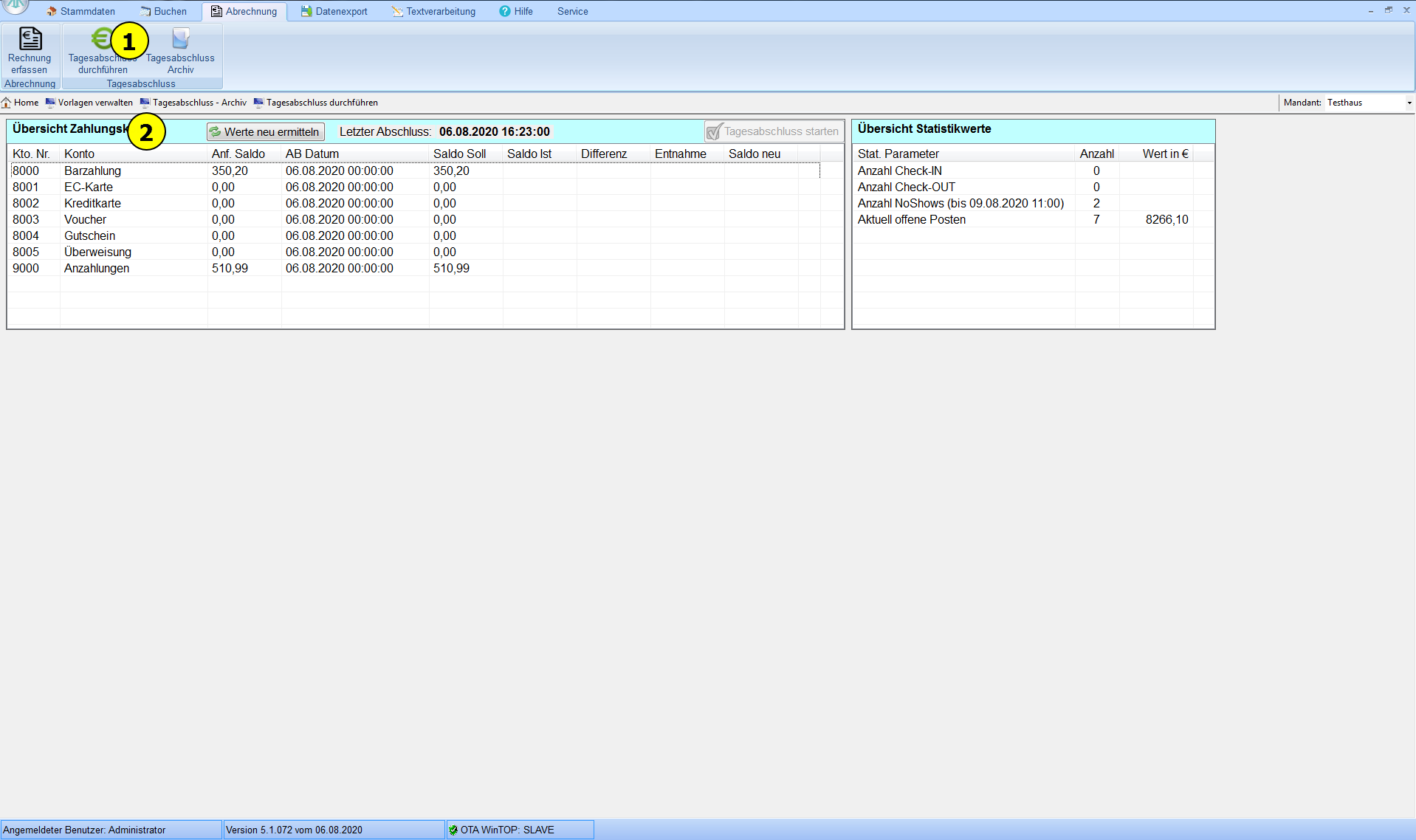Open the Vorlagen verwalten shortcut
The image size is (1416, 840).
click(89, 103)
